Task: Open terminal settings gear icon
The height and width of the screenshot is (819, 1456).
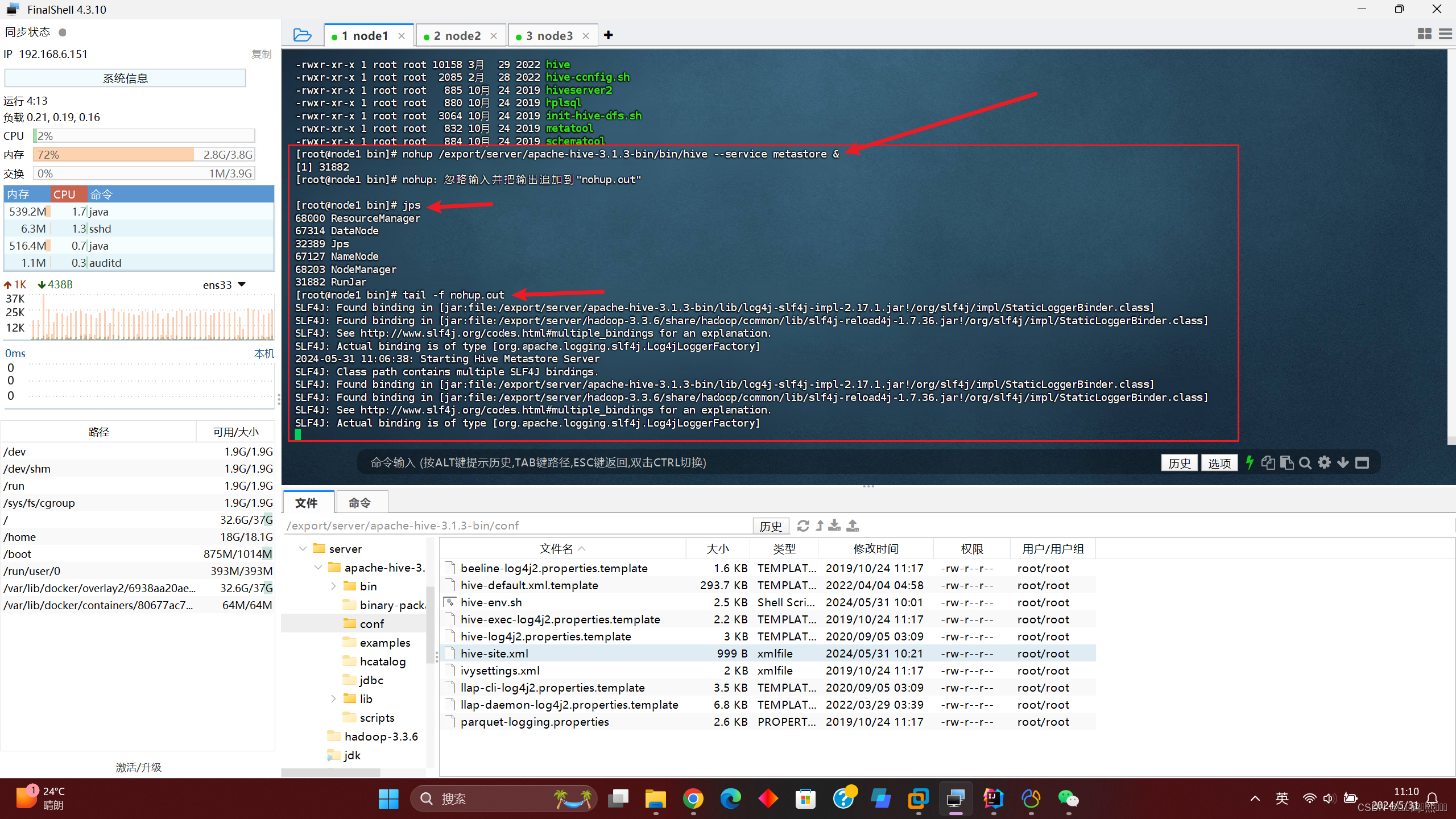Action: 1324,462
